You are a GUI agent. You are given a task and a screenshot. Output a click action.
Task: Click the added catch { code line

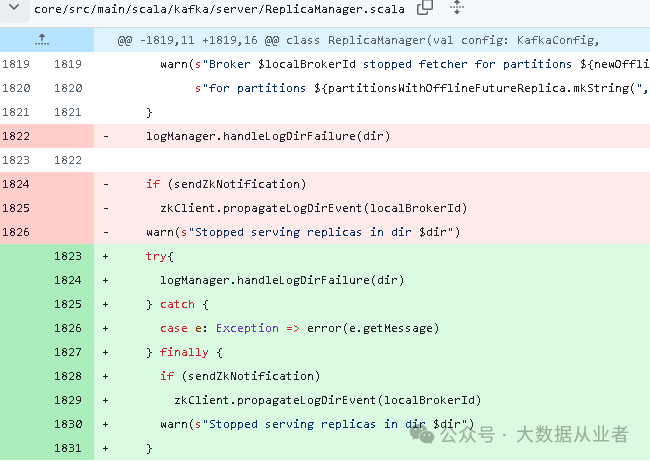(177, 304)
